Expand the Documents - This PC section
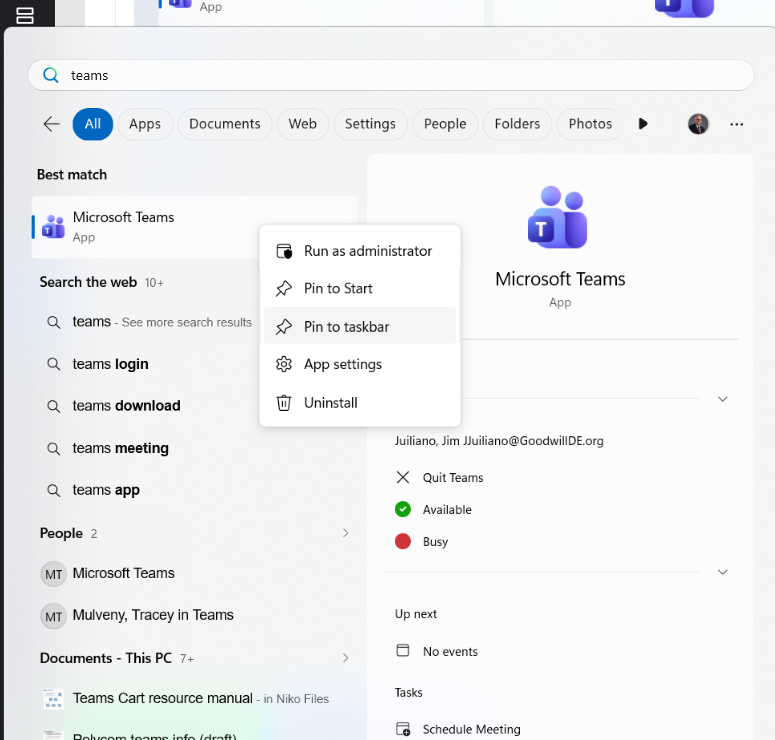The image size is (775, 740). point(346,658)
